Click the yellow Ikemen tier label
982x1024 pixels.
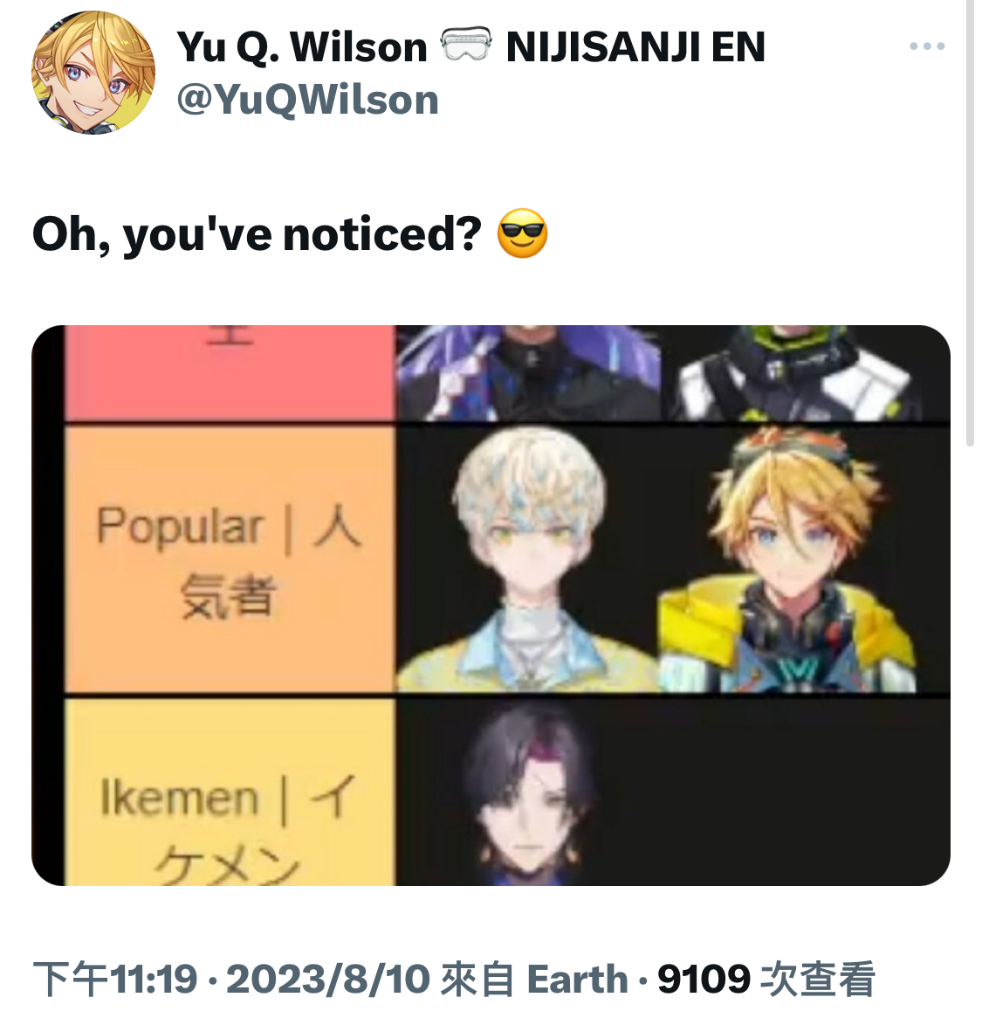pos(230,793)
